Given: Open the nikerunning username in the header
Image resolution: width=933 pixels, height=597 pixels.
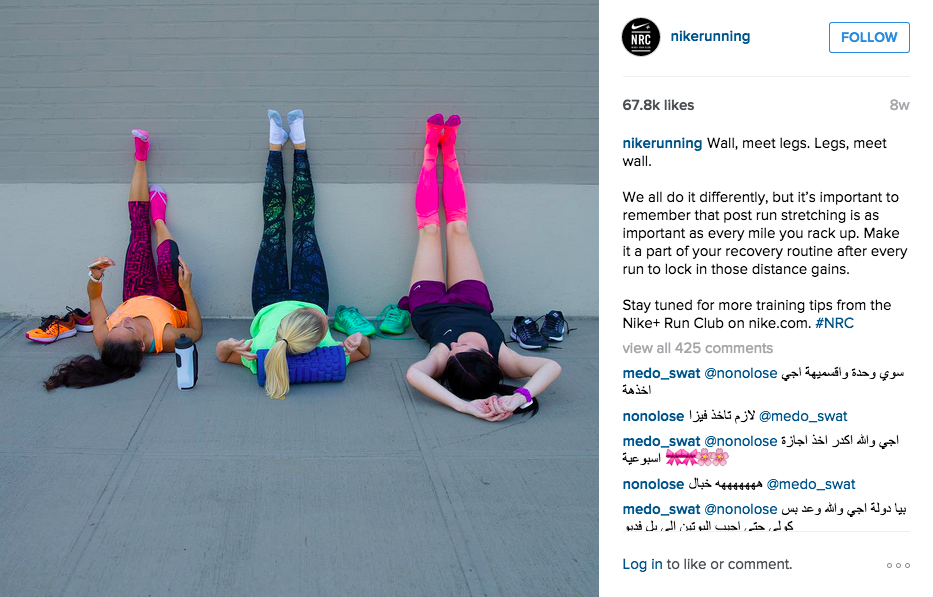Looking at the screenshot, I should 710,36.
